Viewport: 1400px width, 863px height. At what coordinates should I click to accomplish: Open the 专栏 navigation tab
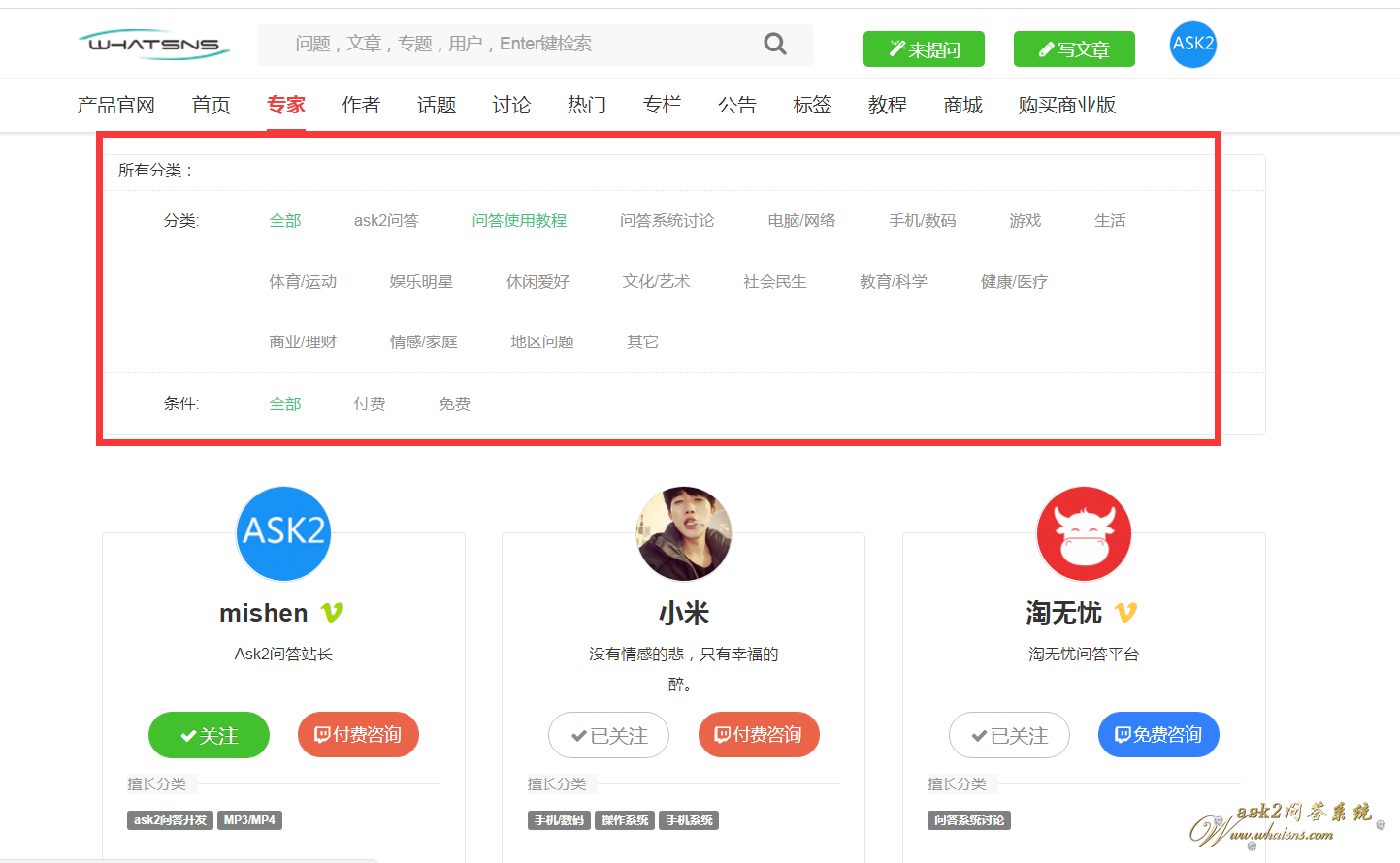[663, 105]
